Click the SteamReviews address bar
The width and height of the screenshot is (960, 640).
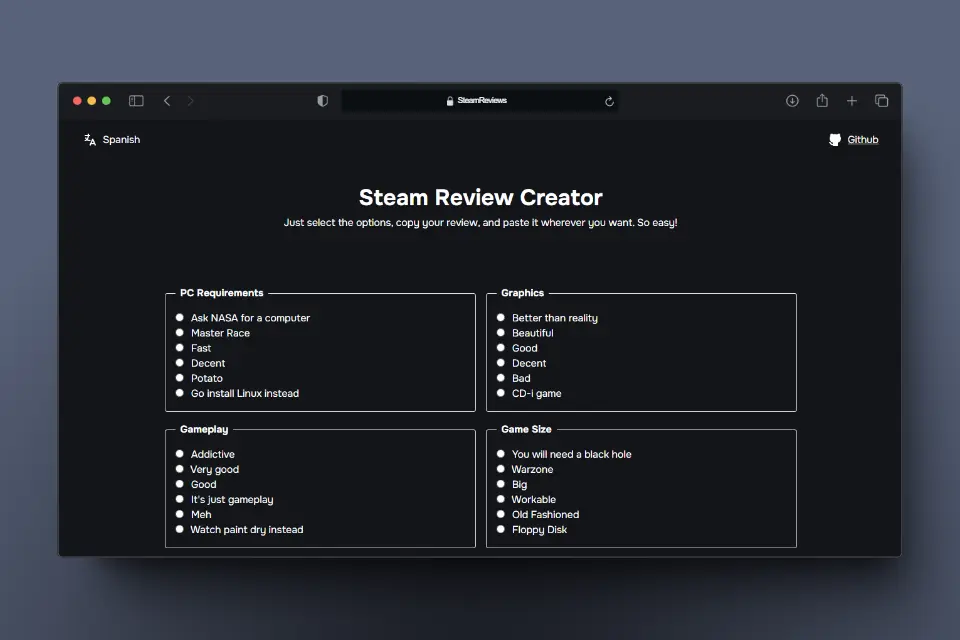[x=479, y=101]
